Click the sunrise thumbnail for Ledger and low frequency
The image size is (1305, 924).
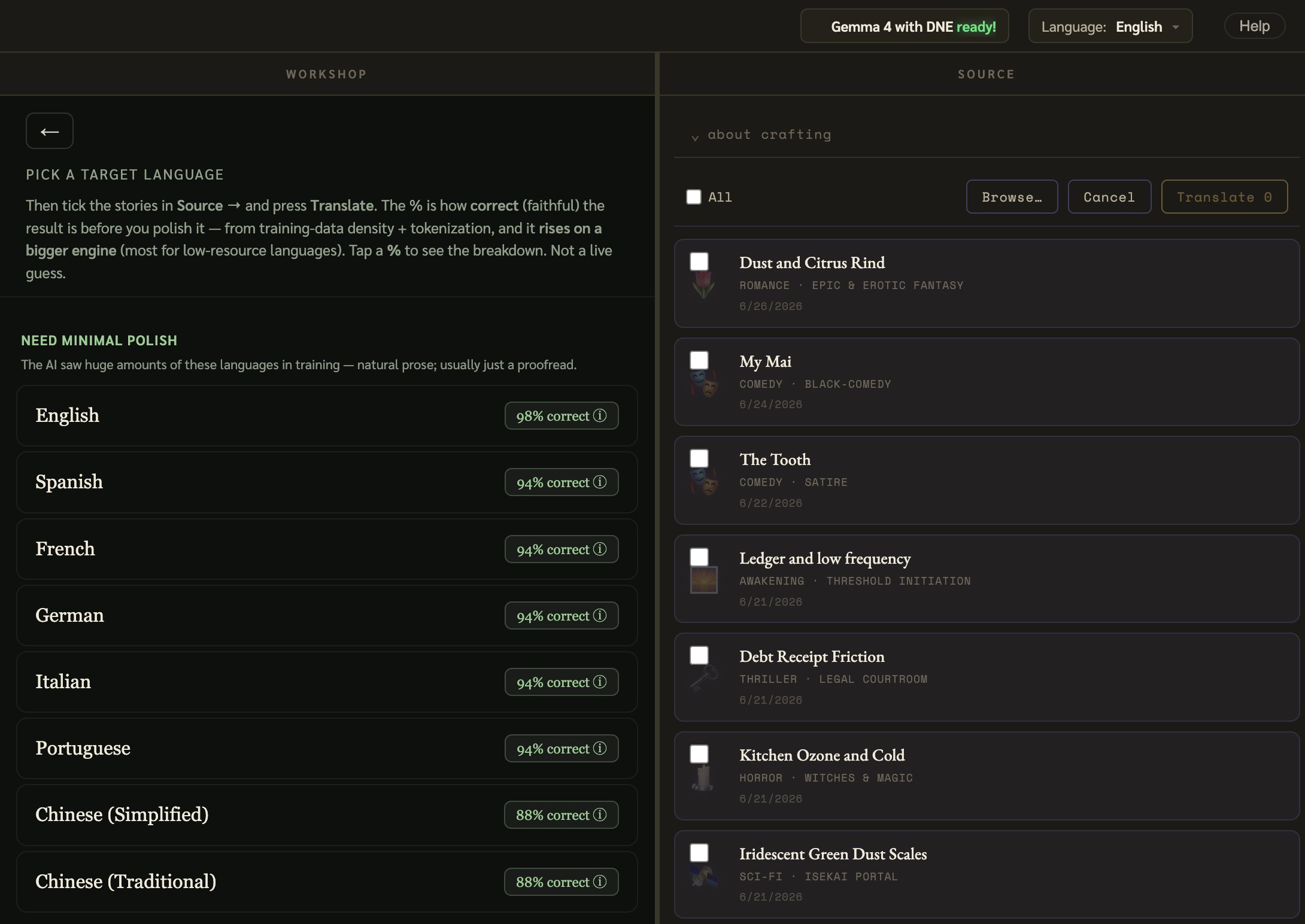703,580
